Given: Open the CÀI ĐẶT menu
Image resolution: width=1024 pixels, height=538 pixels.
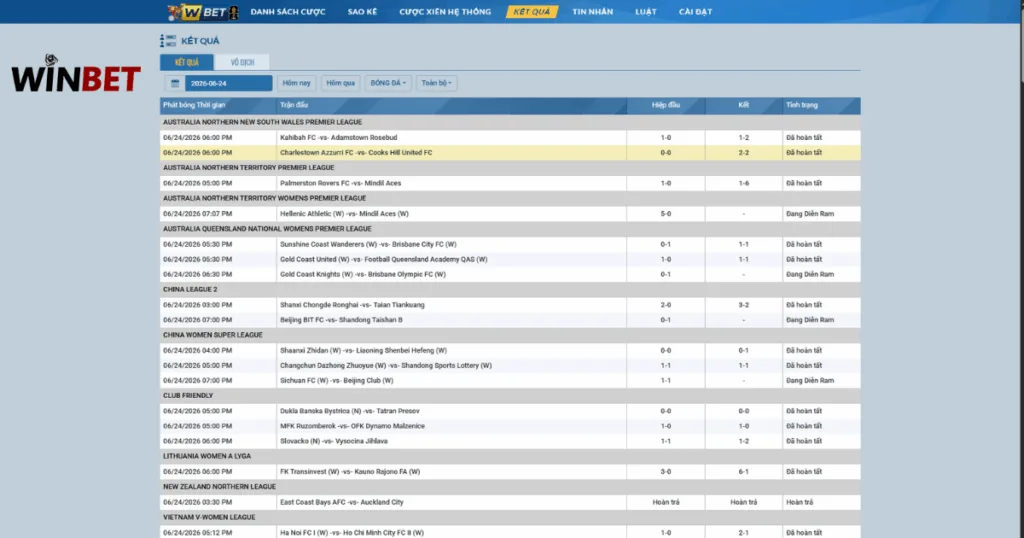Looking at the screenshot, I should coord(696,12).
